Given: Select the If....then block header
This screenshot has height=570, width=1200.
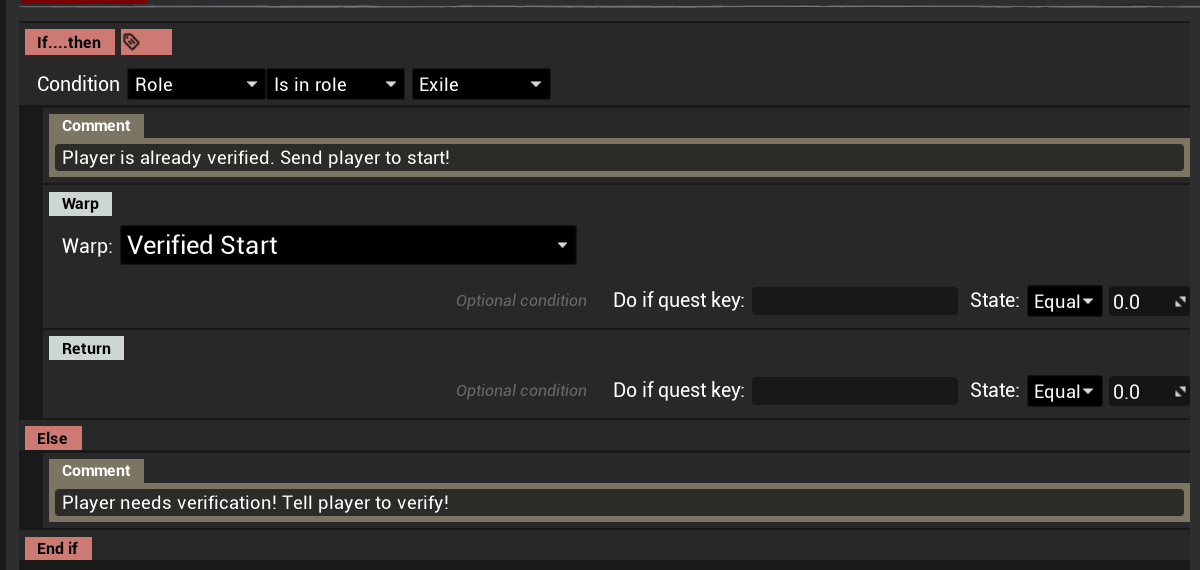Looking at the screenshot, I should point(70,43).
